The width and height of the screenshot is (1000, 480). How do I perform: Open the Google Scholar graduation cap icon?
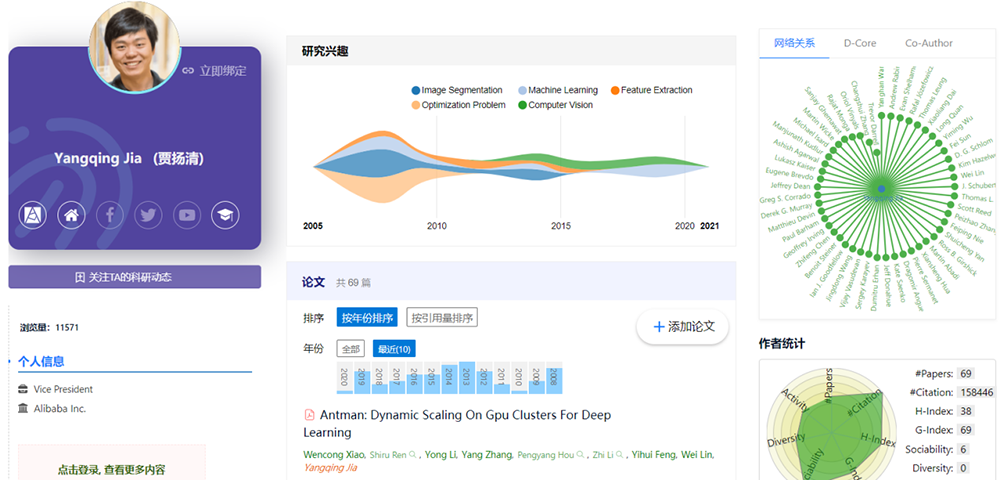pos(226,214)
